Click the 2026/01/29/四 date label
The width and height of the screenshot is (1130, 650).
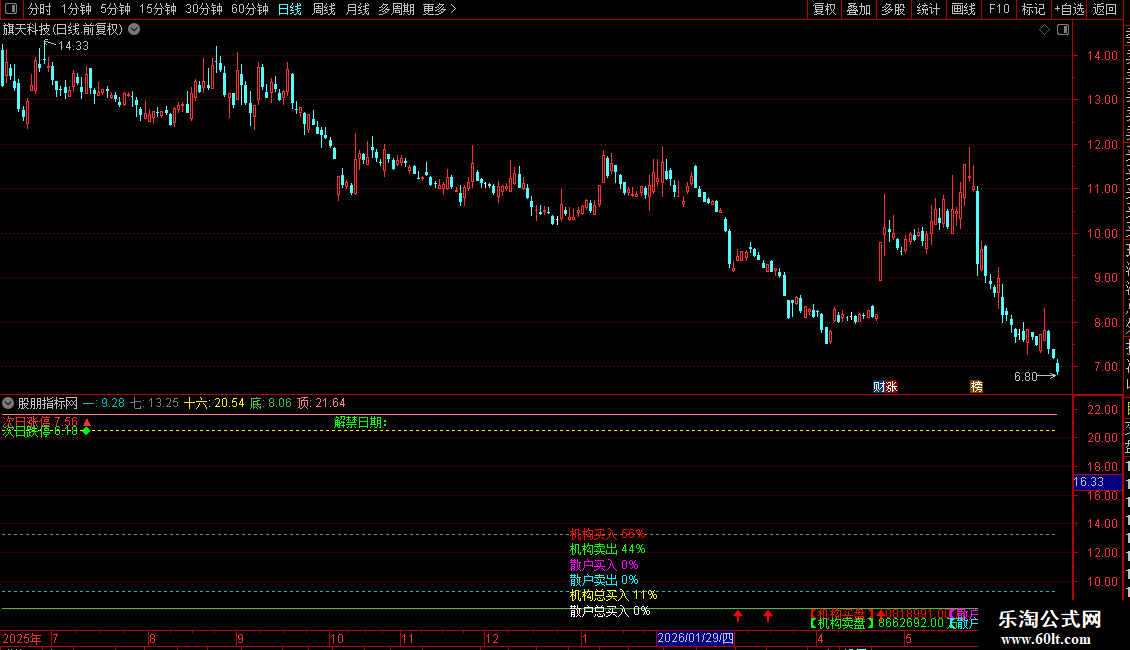point(695,638)
